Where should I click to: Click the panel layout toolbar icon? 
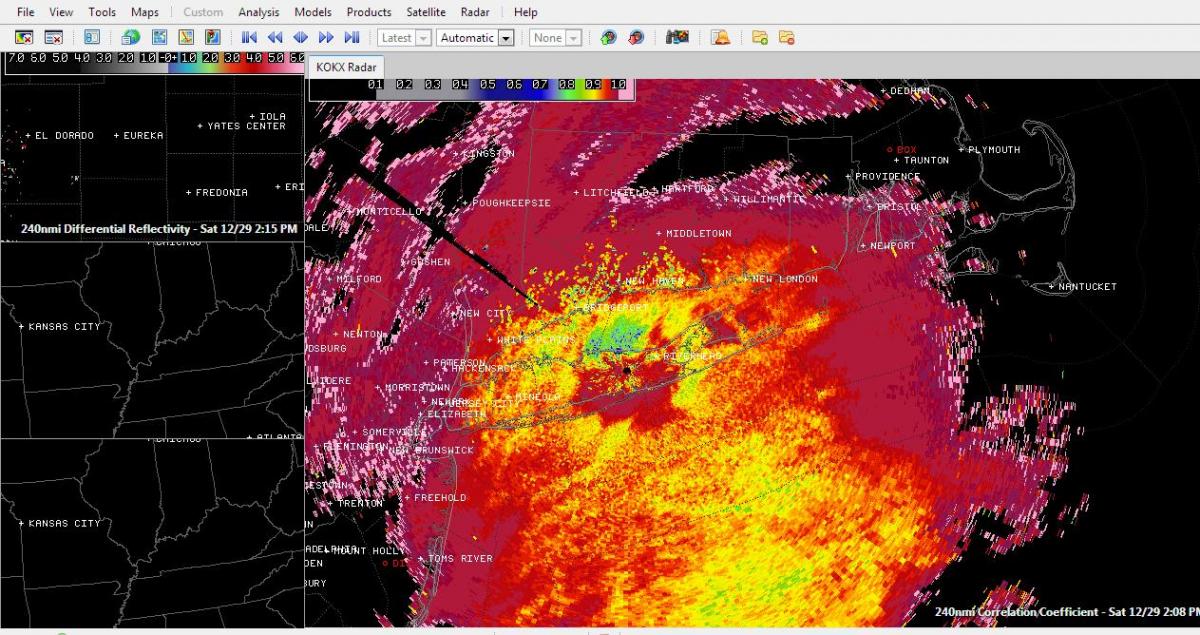tap(92, 37)
